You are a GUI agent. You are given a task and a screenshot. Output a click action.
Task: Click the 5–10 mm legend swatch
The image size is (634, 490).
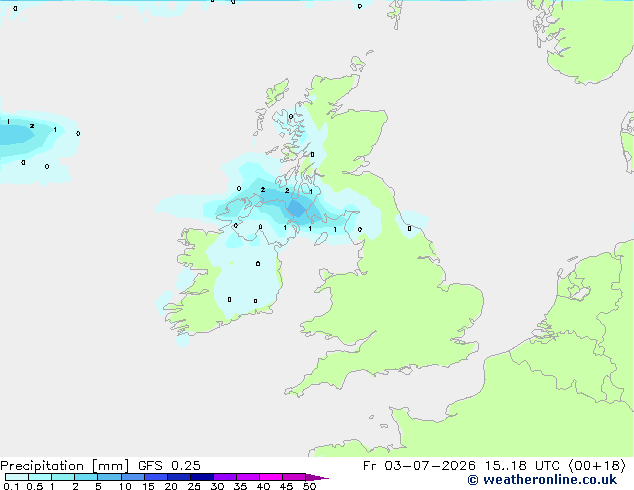pyautogui.click(x=109, y=477)
